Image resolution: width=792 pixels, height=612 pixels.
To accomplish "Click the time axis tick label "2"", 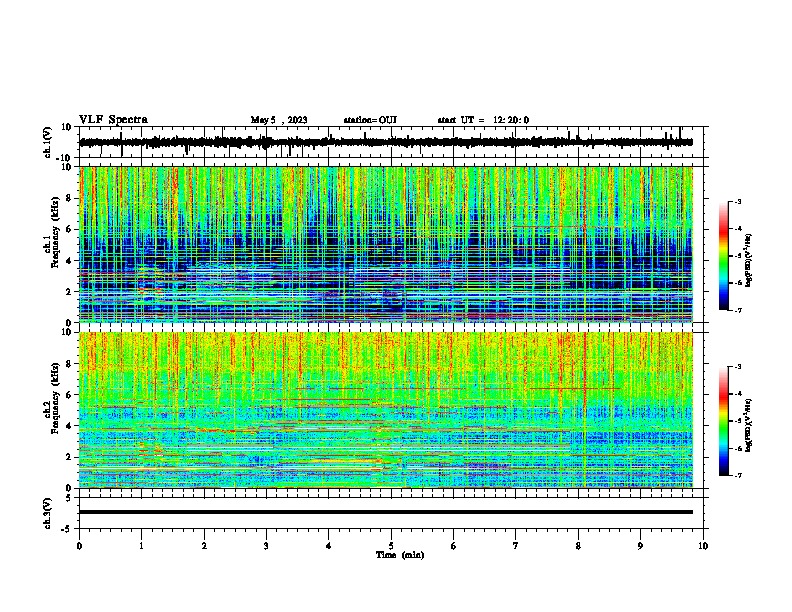I will click(x=204, y=546).
